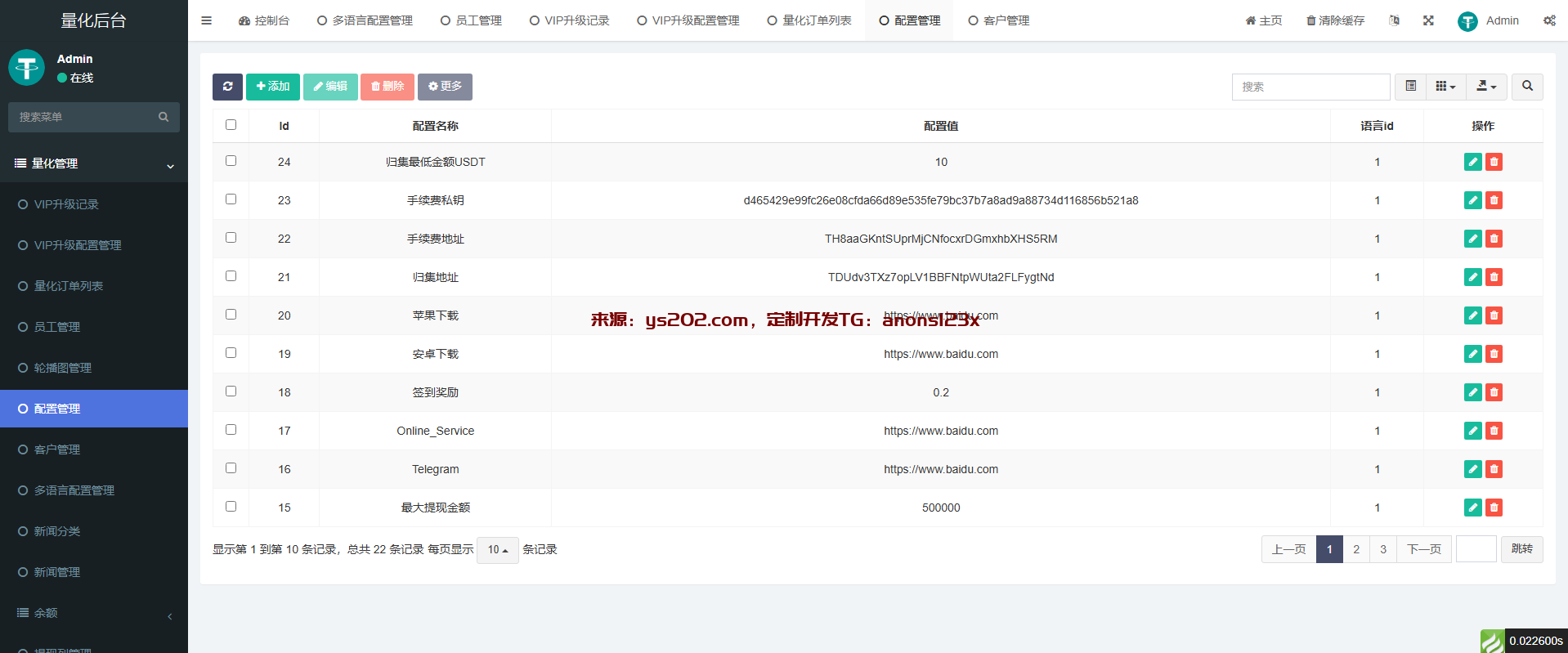Click the hamburger sidebar toggle icon
1568x653 pixels.
pos(206,20)
